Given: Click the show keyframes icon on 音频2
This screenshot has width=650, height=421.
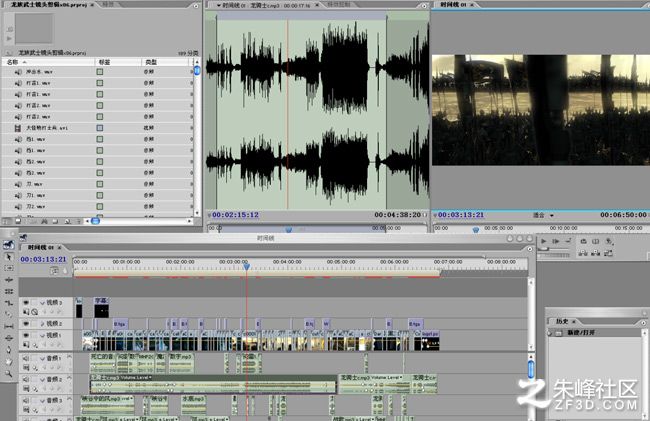Looking at the screenshot, I should (x=36, y=389).
